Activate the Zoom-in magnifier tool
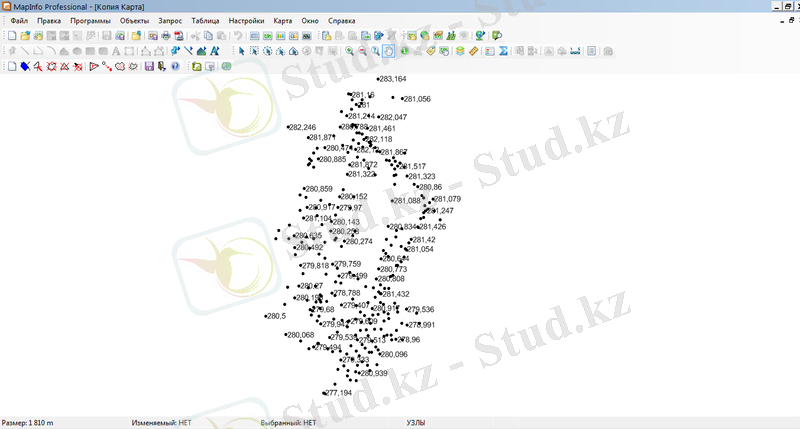This screenshot has height=429, width=800. [x=349, y=51]
